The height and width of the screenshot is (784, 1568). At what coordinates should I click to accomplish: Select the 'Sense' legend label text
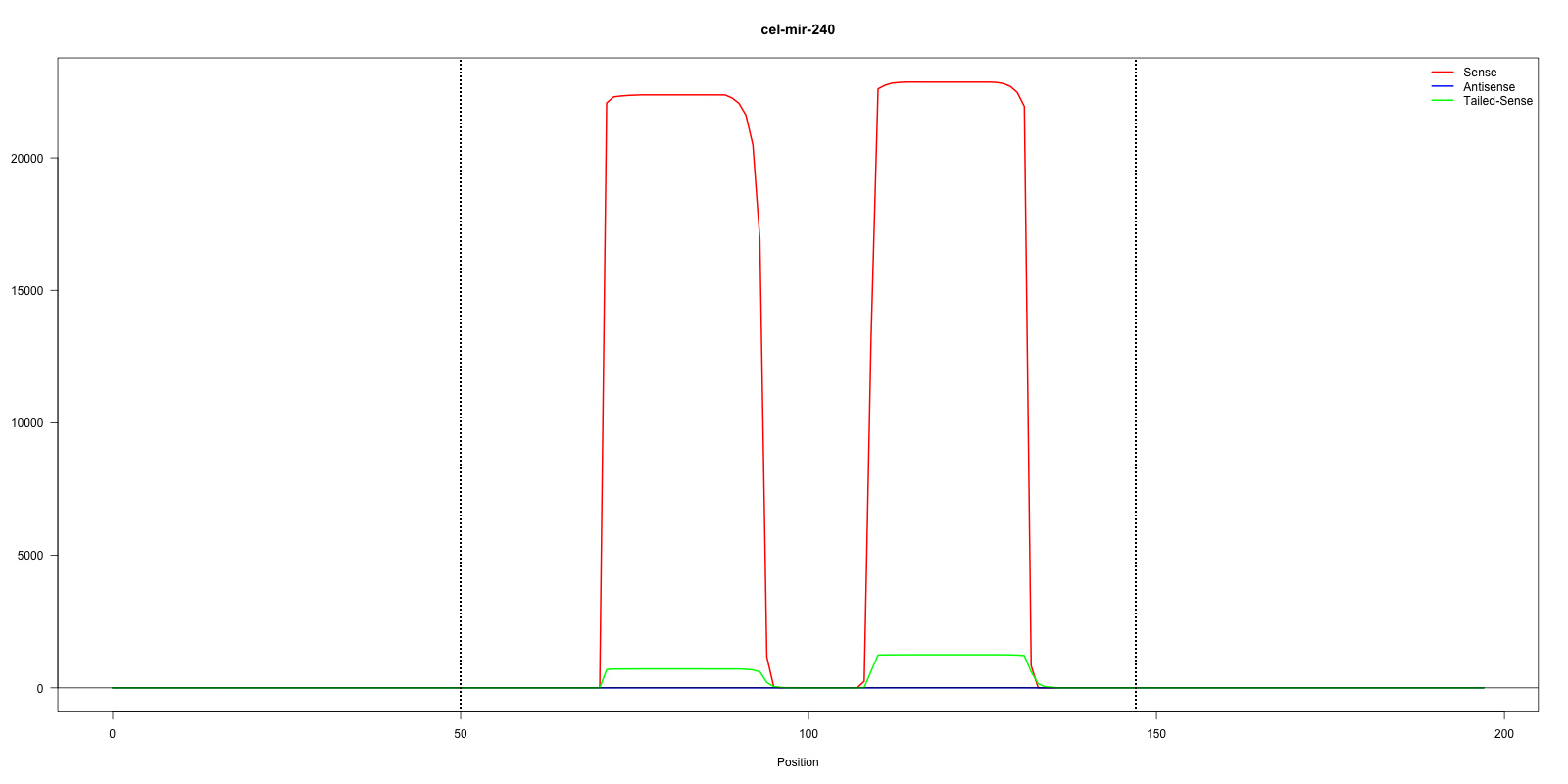1479,73
